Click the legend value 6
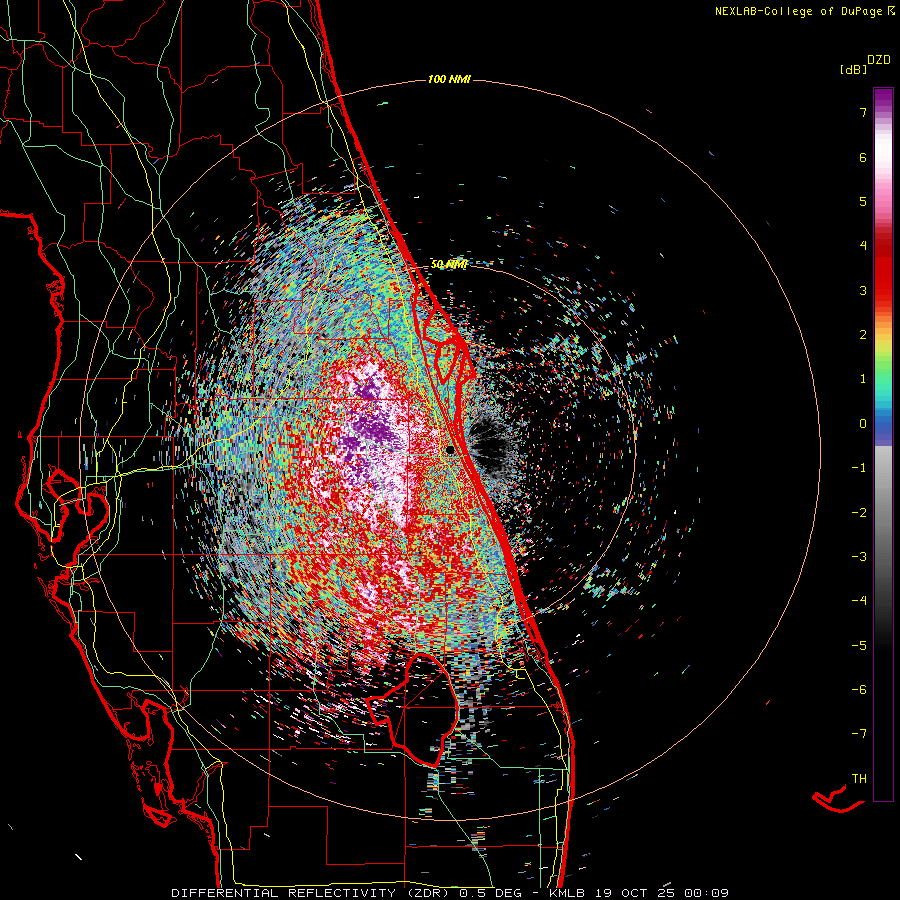 click(x=863, y=157)
